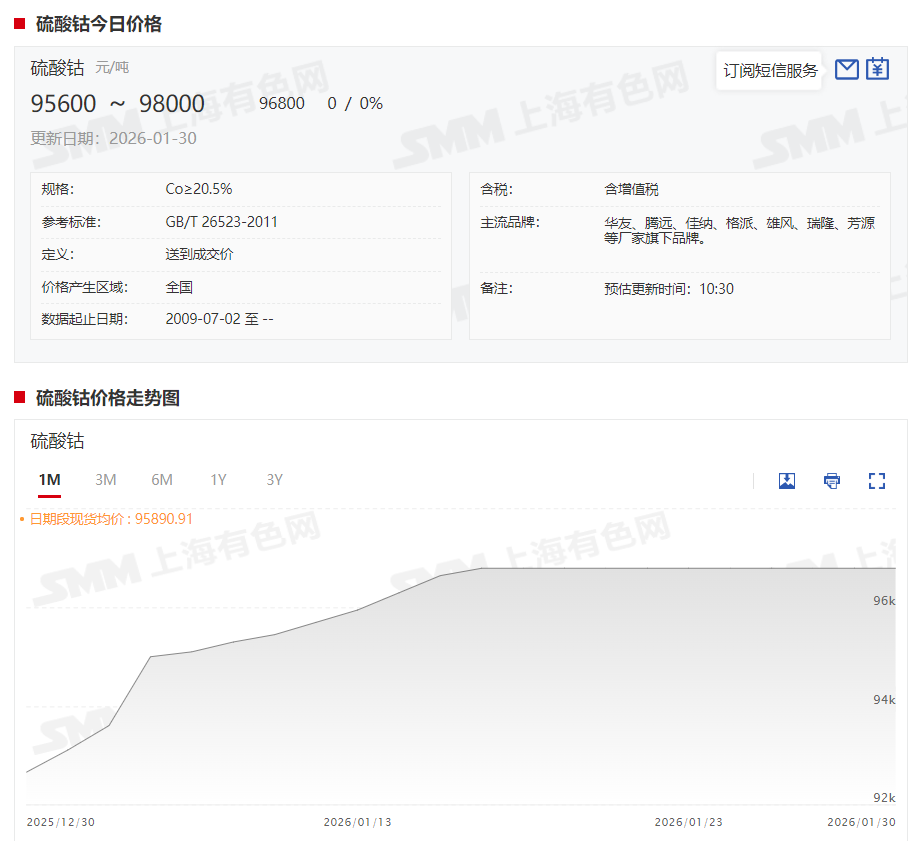Click the red marker beside 硫酸钴价格走势图
Viewport: 914px width, 841px height.
pos(19,398)
